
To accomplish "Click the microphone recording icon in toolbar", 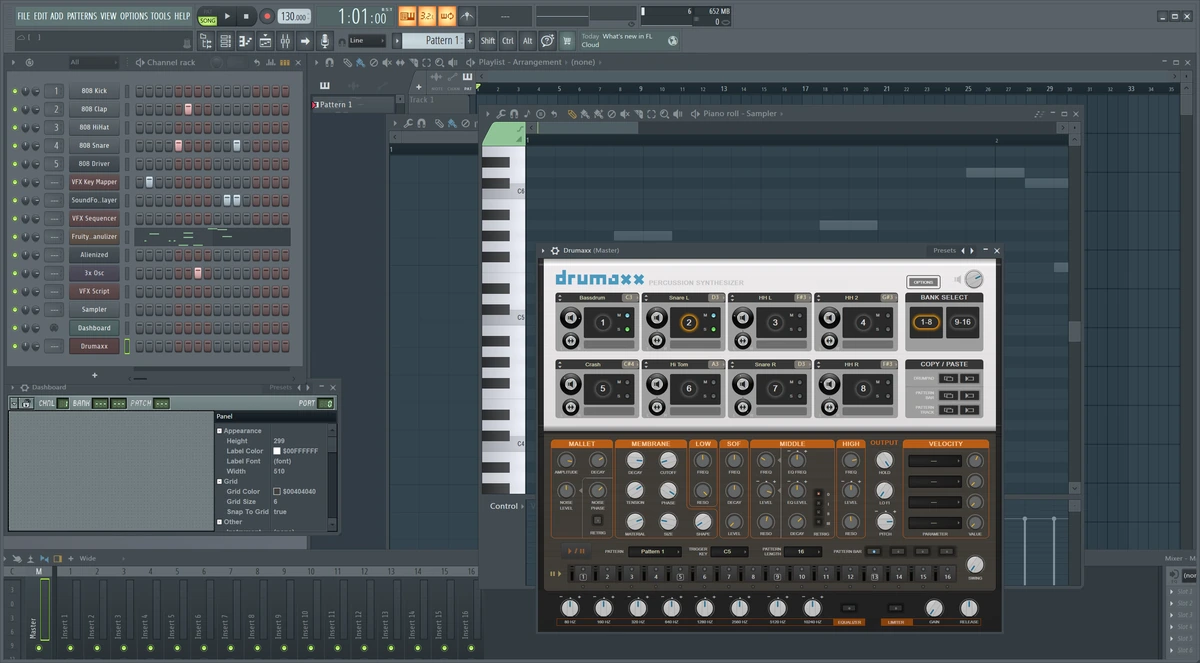I will pyautogui.click(x=324, y=41).
